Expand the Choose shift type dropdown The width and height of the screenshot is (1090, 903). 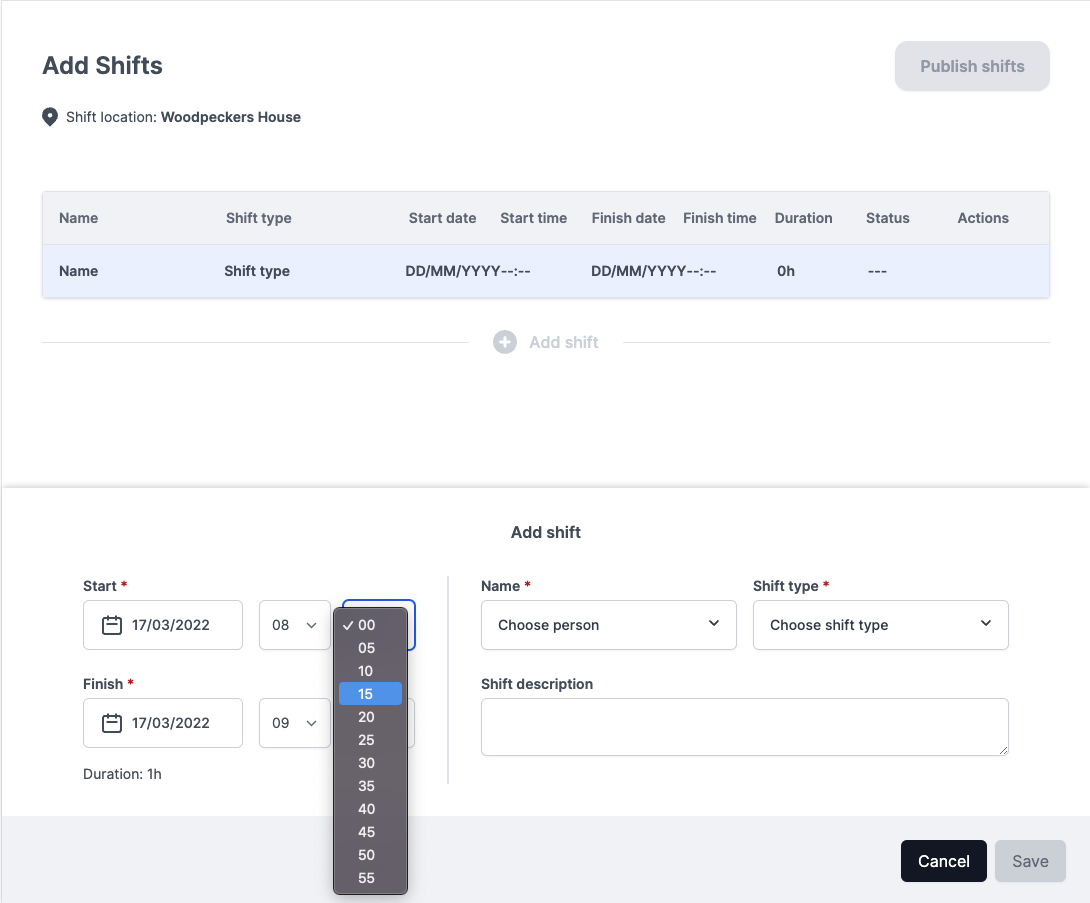tap(880, 625)
